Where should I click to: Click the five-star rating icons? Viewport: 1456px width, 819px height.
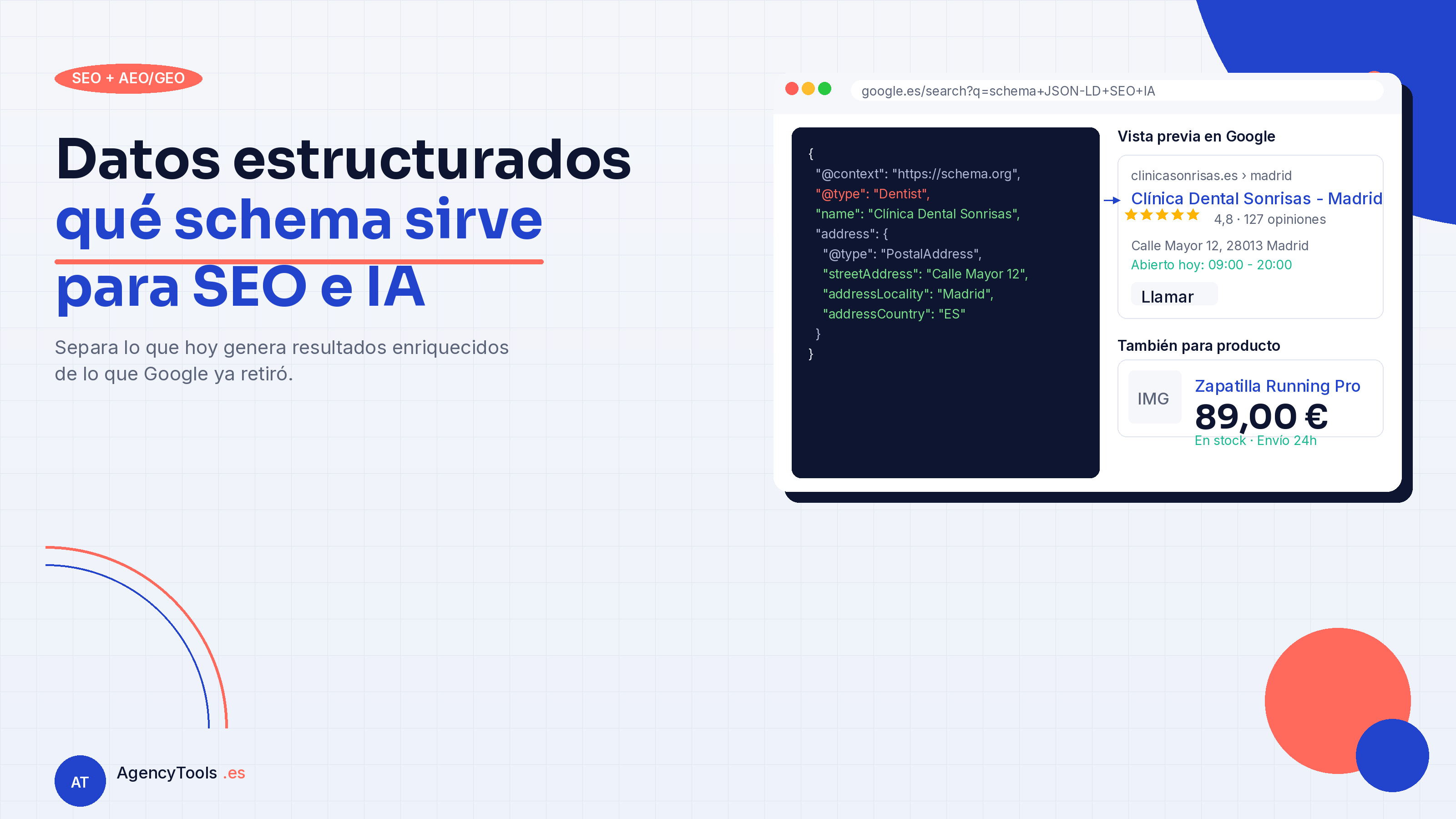pyautogui.click(x=1162, y=215)
